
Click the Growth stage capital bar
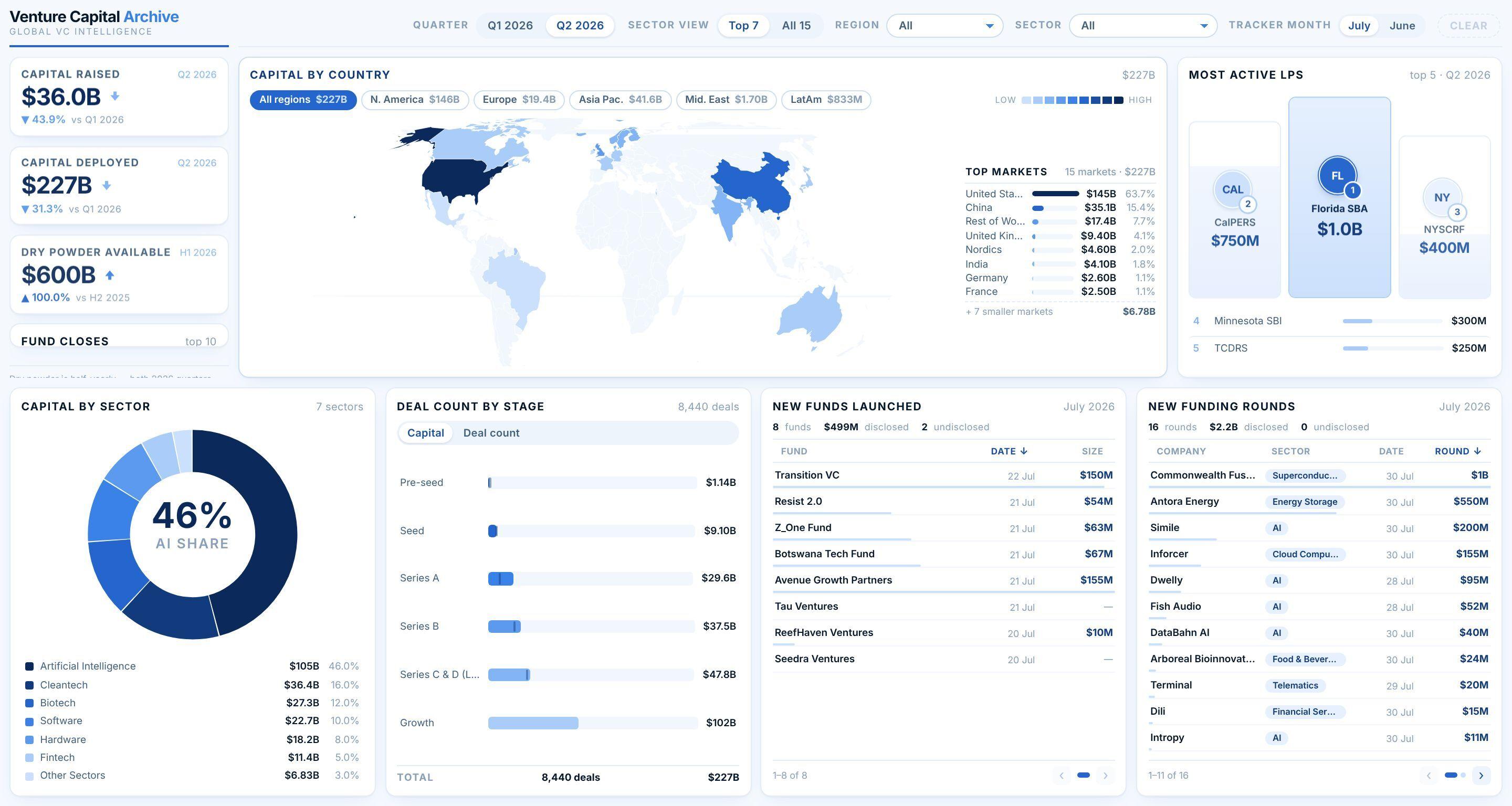pyautogui.click(x=533, y=723)
